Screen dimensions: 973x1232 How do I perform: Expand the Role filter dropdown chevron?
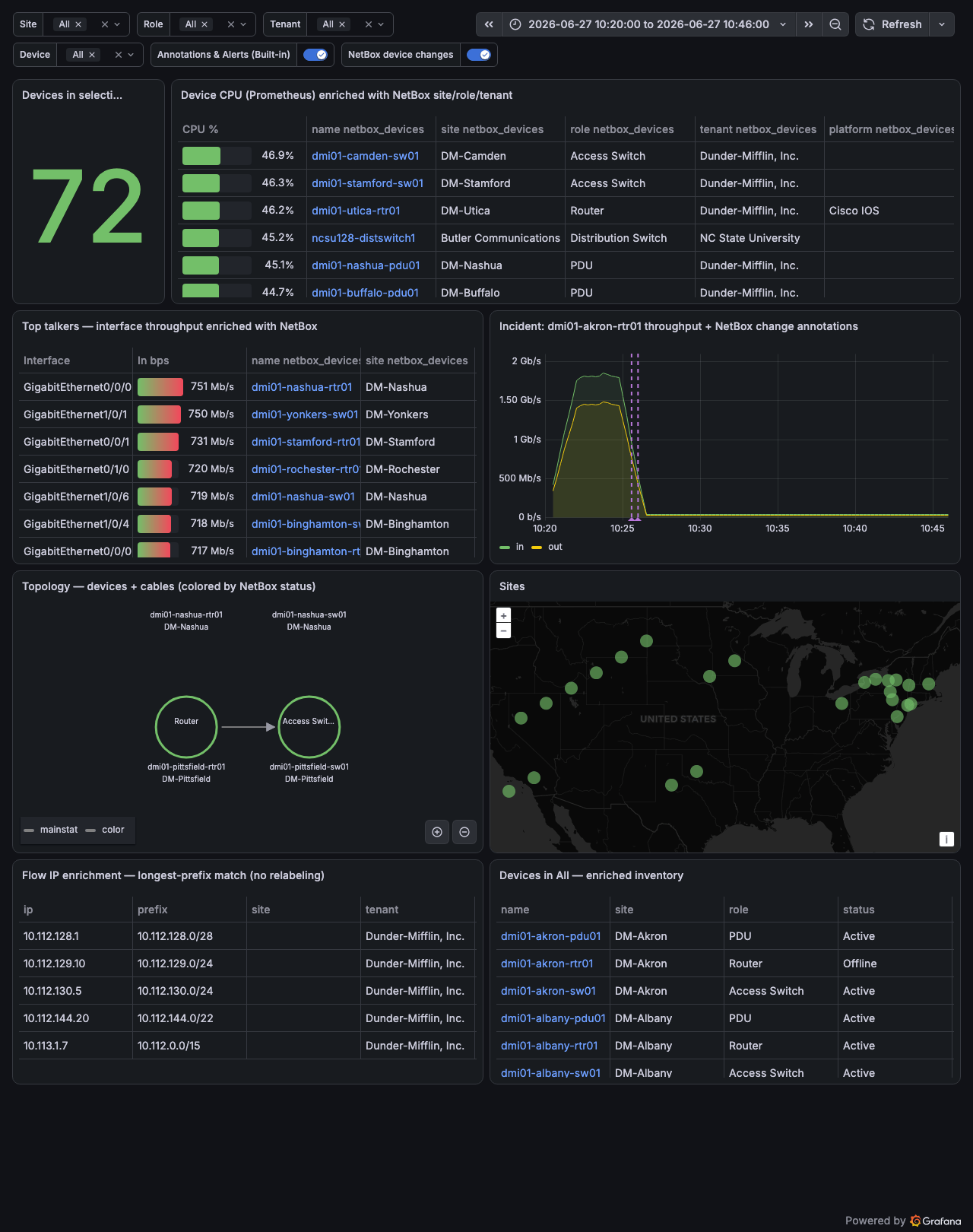(243, 24)
